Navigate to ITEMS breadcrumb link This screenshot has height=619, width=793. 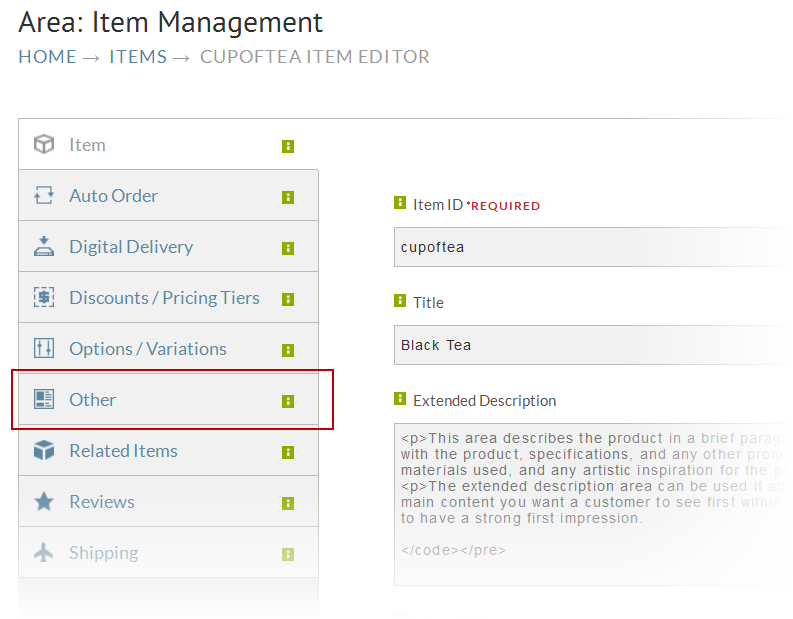coord(138,57)
